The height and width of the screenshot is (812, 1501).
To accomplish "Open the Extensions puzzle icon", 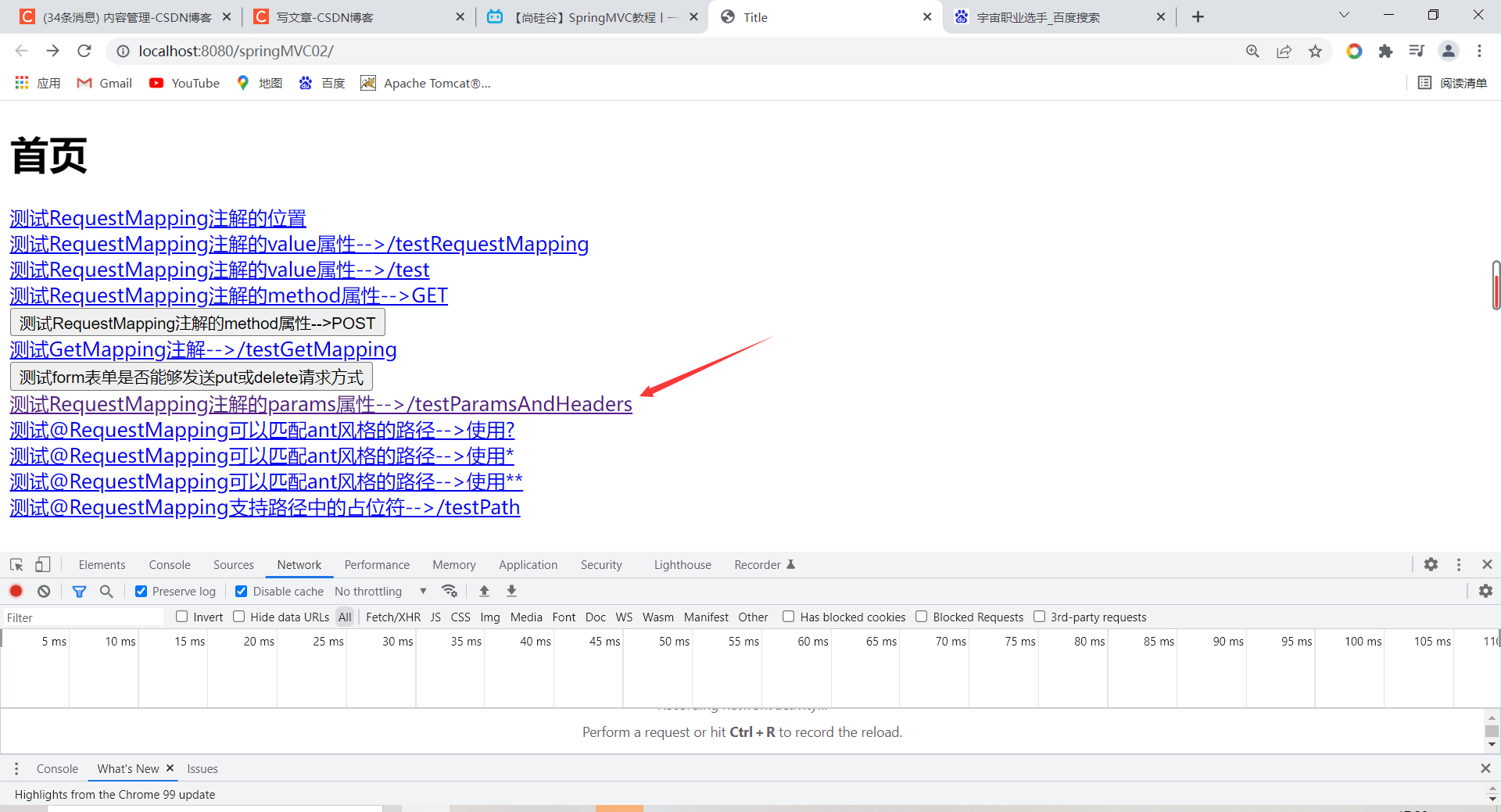I will 1385,51.
